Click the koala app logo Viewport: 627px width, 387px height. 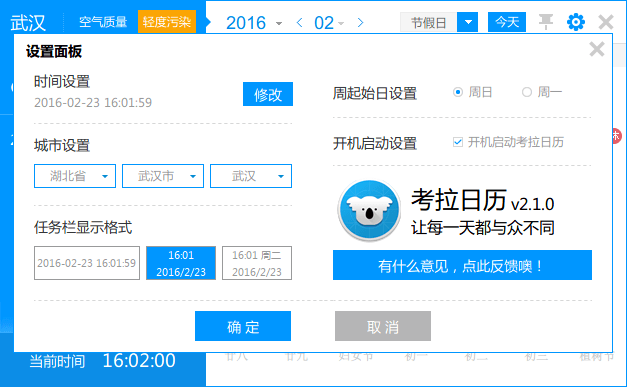[369, 210]
